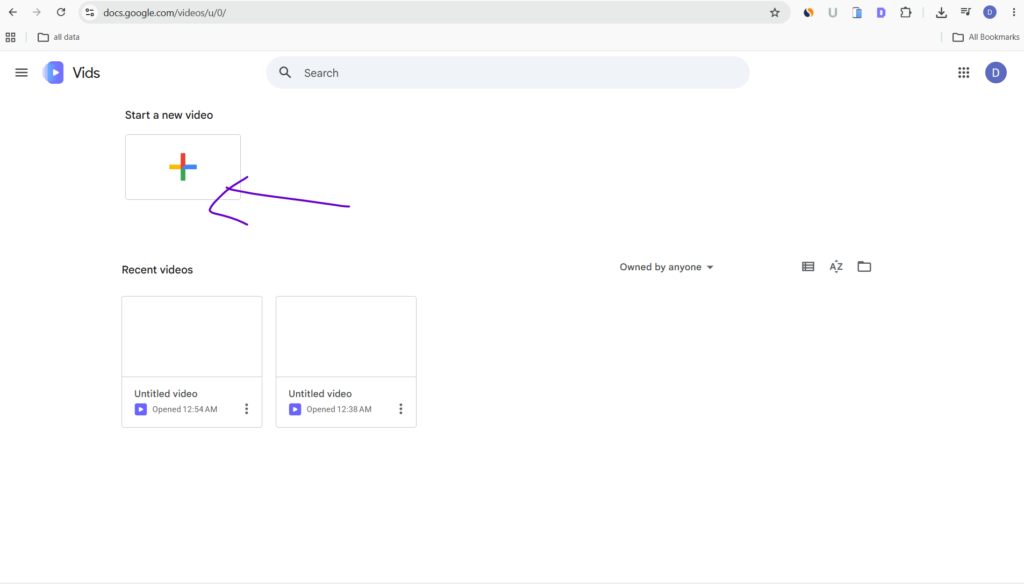The width and height of the screenshot is (1024, 584).
Task: Click into the Search field
Action: point(507,73)
